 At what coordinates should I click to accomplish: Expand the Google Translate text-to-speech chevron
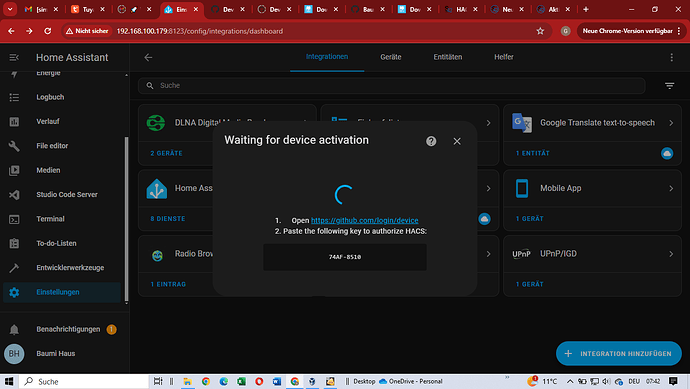(671, 123)
